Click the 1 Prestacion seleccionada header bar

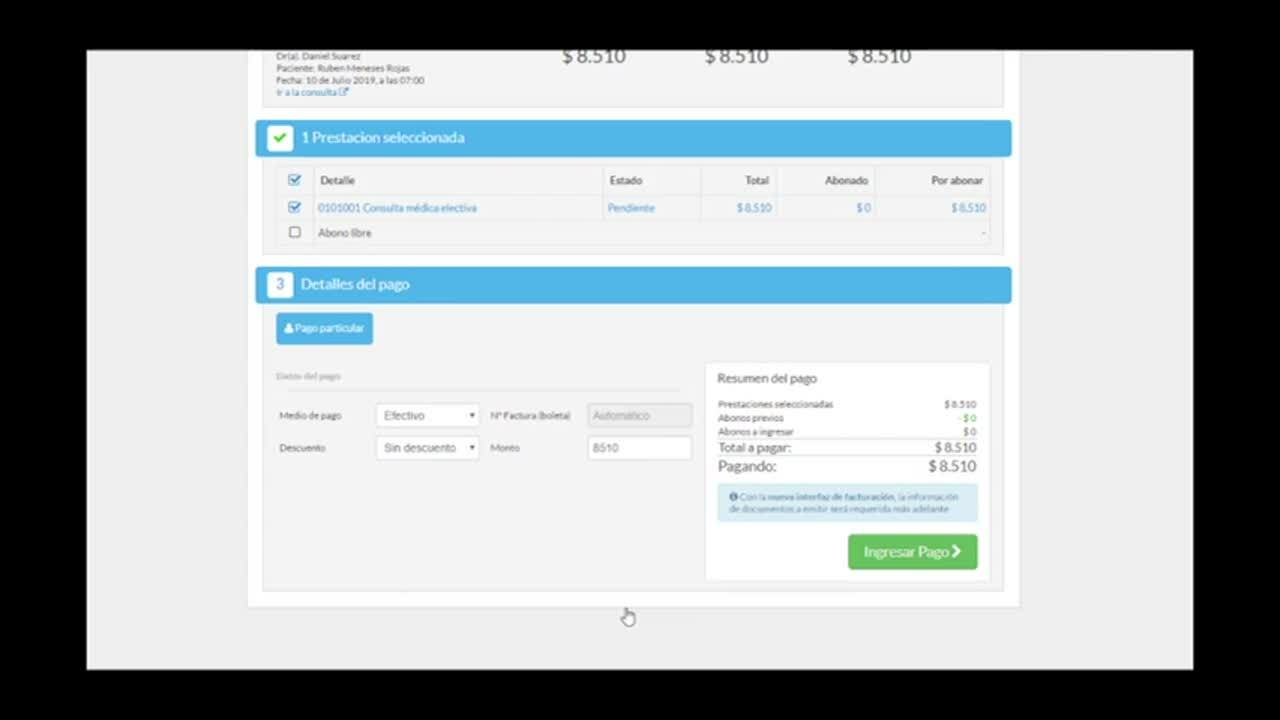[633, 138]
